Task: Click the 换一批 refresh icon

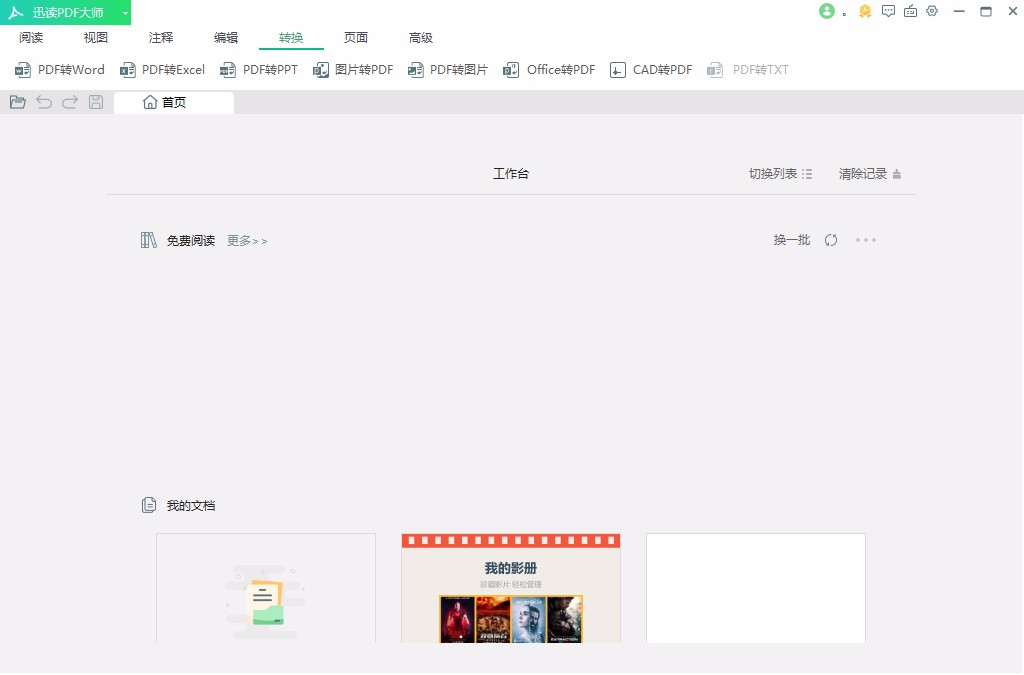Action: click(x=831, y=240)
